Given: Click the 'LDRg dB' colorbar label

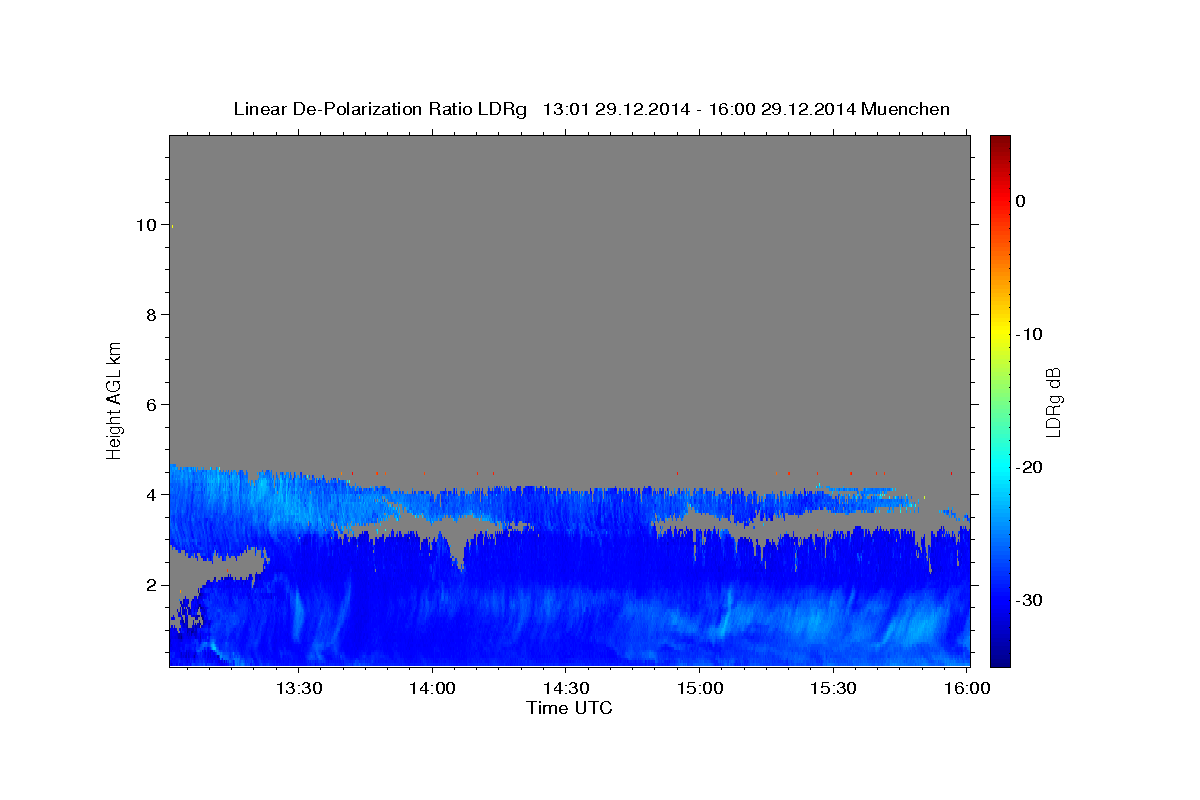Looking at the screenshot, I should (x=1052, y=402).
